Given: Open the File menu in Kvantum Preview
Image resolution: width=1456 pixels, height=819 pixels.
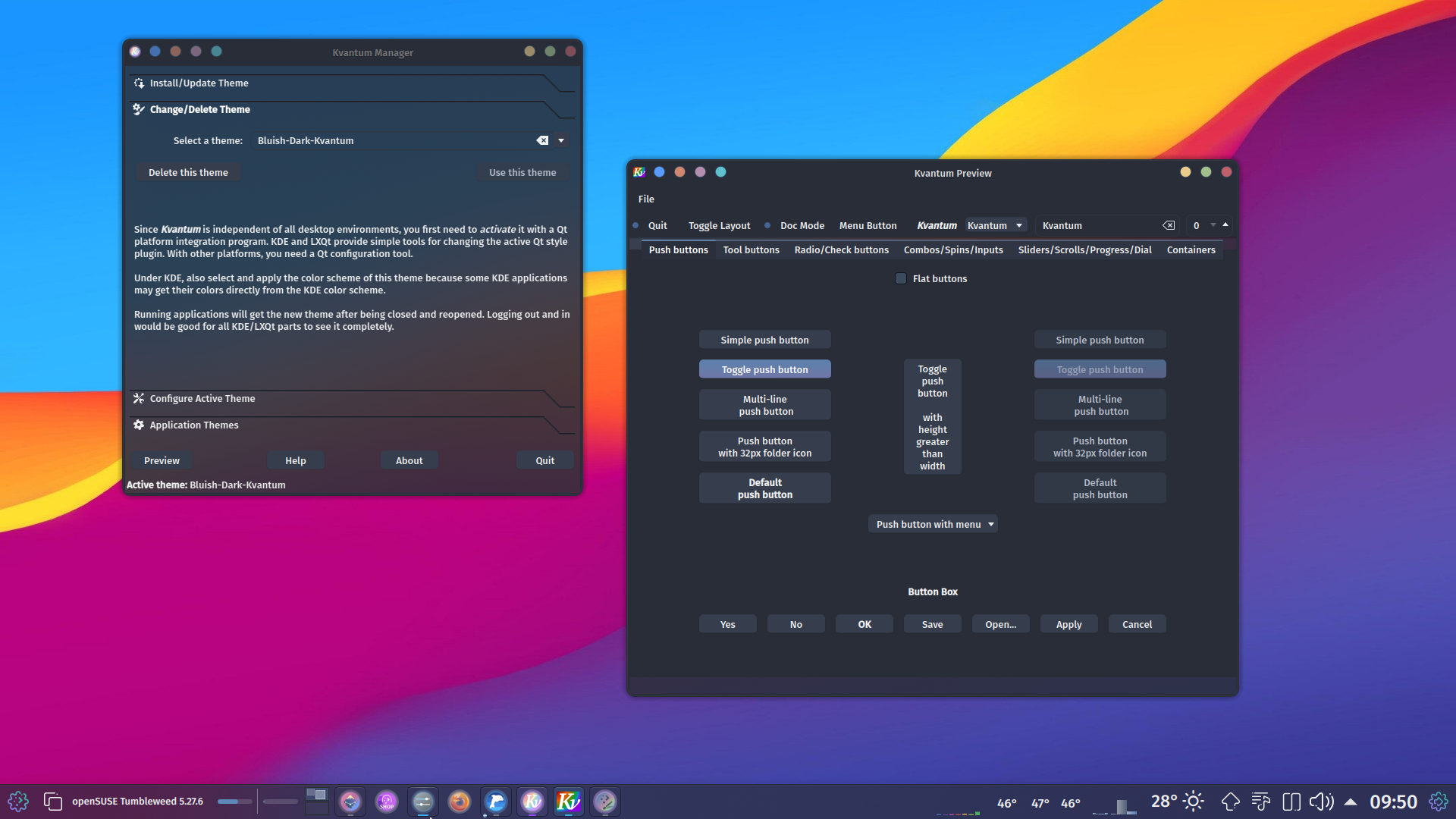Looking at the screenshot, I should click(646, 199).
